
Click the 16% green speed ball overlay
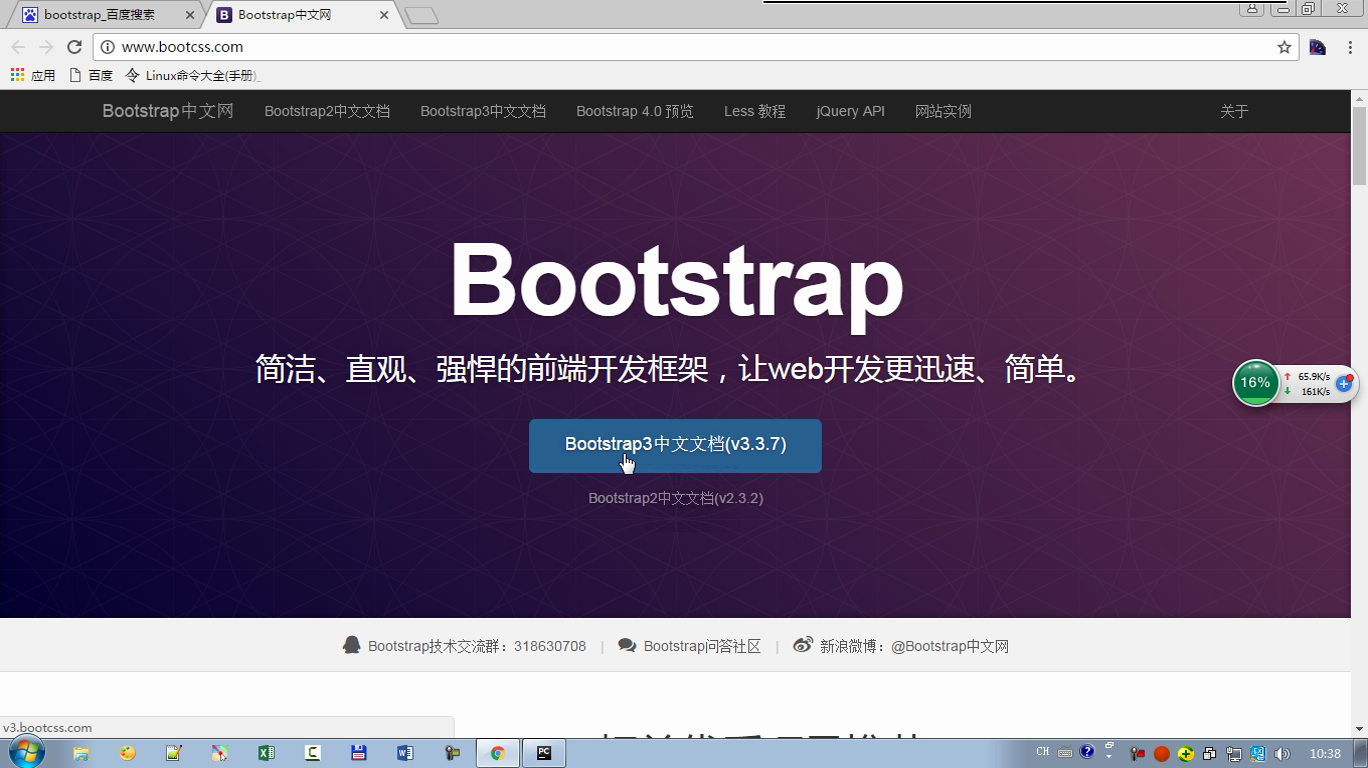click(1255, 382)
